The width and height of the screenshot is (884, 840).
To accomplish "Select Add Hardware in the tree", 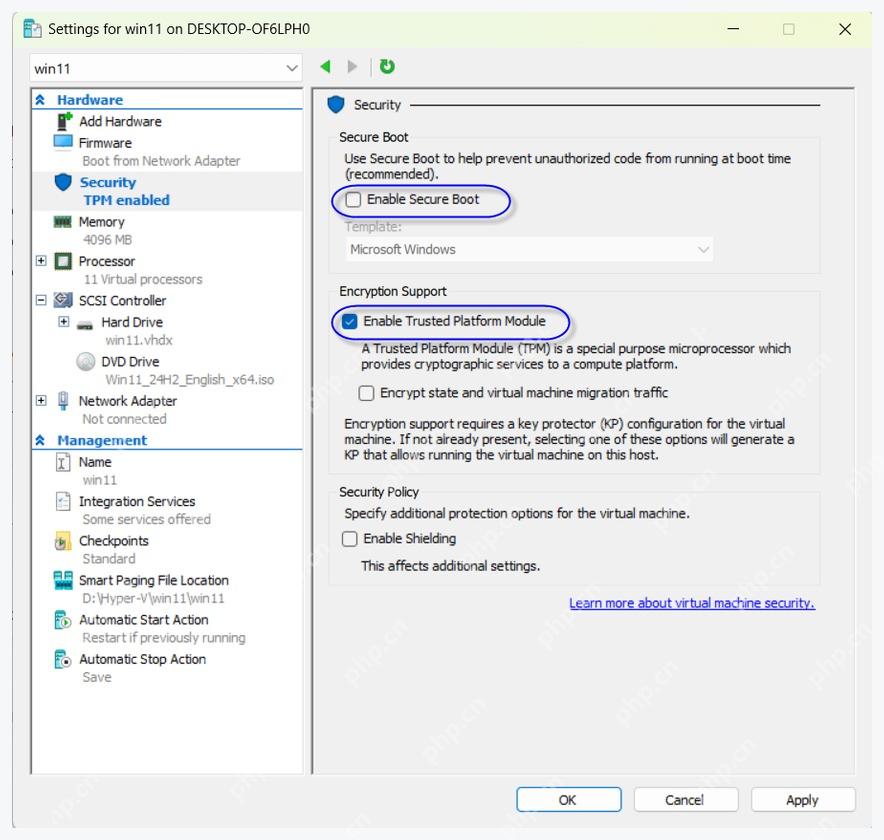I will tap(120, 122).
